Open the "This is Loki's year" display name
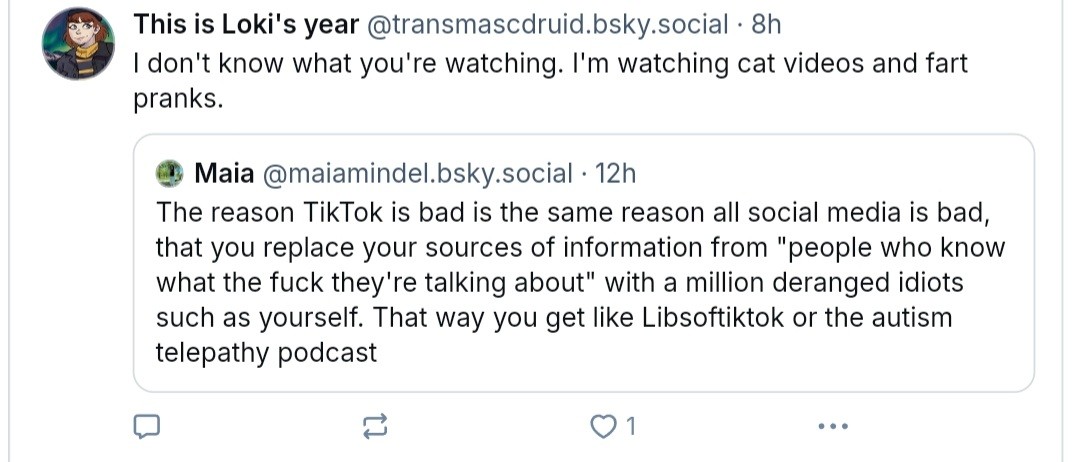This screenshot has height=462, width=1080. (x=246, y=24)
